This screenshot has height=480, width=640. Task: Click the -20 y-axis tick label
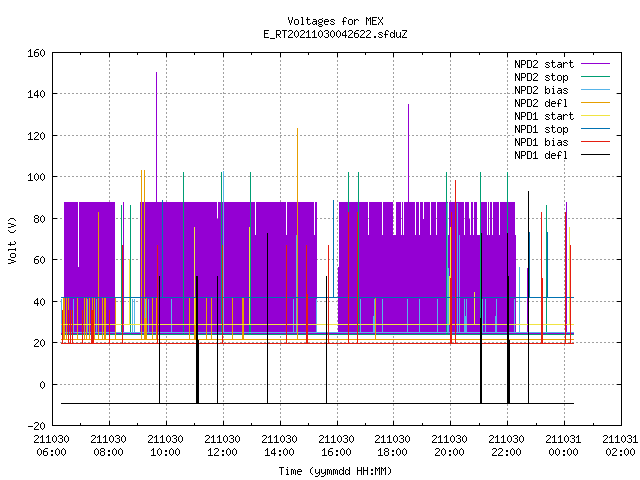click(x=36, y=426)
